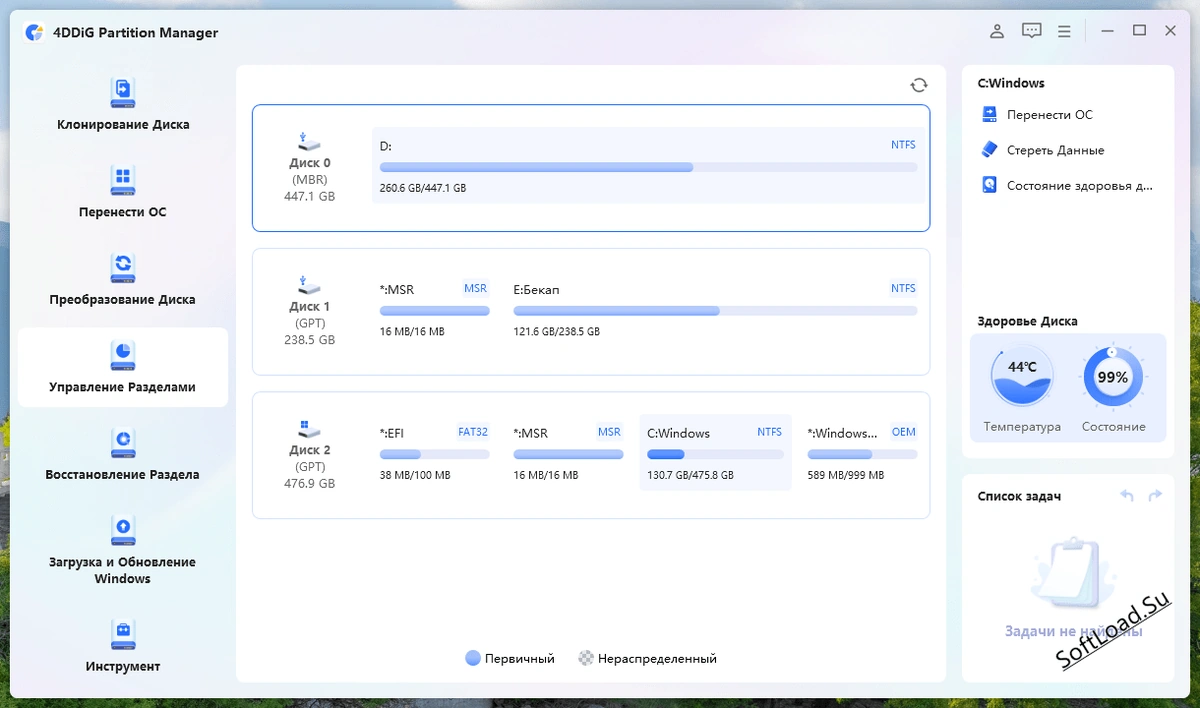Switch to Преобразование Диска section

coord(123,300)
